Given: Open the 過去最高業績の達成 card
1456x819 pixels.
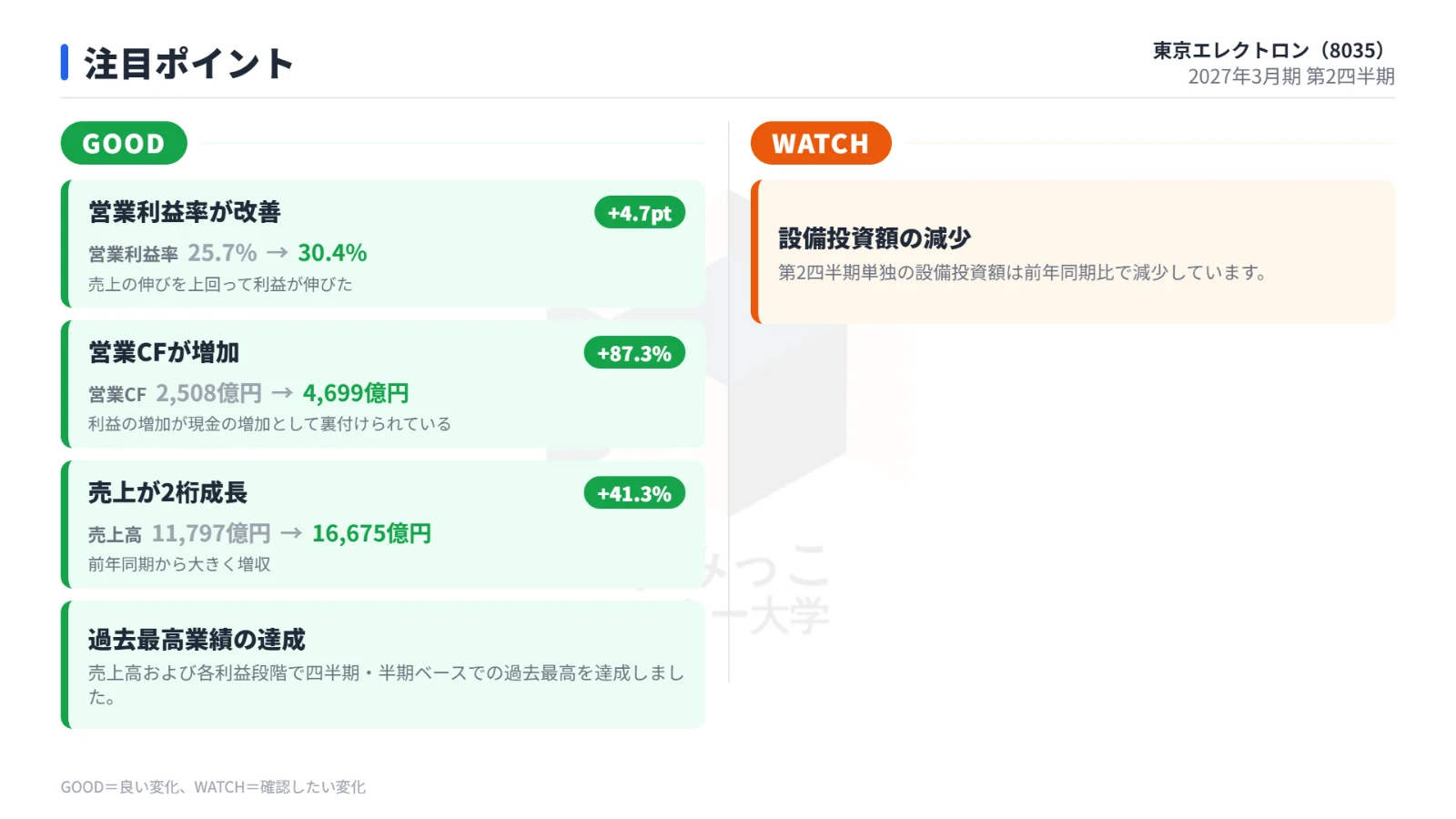Looking at the screenshot, I should coord(383,664).
